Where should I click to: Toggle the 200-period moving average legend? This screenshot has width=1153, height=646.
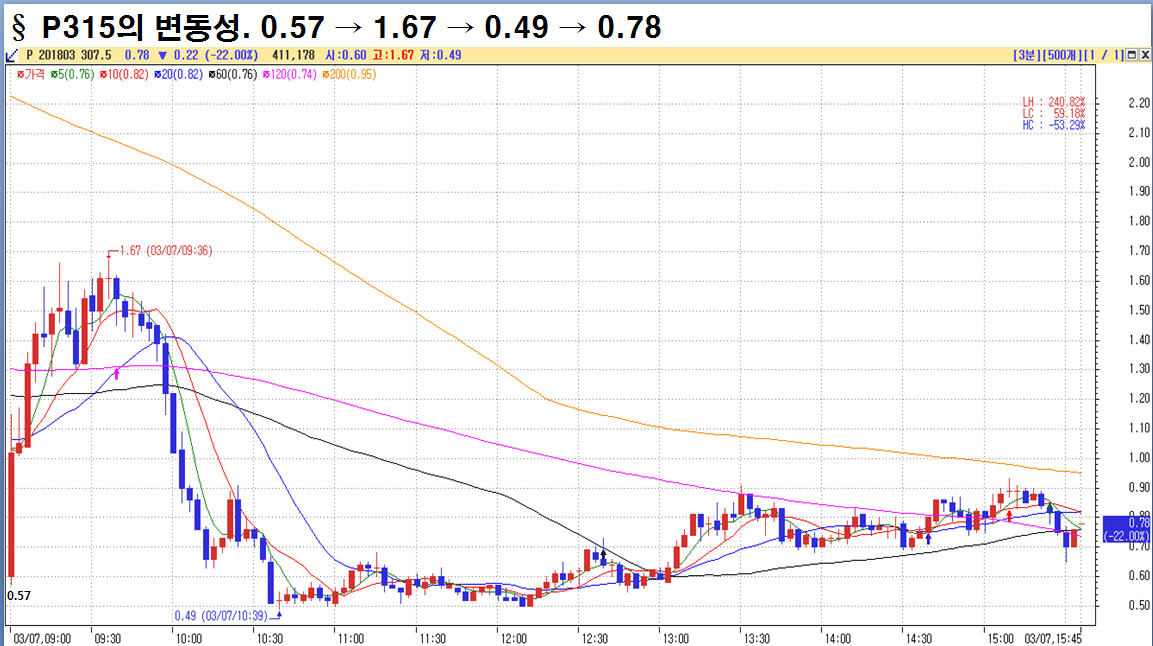point(327,74)
